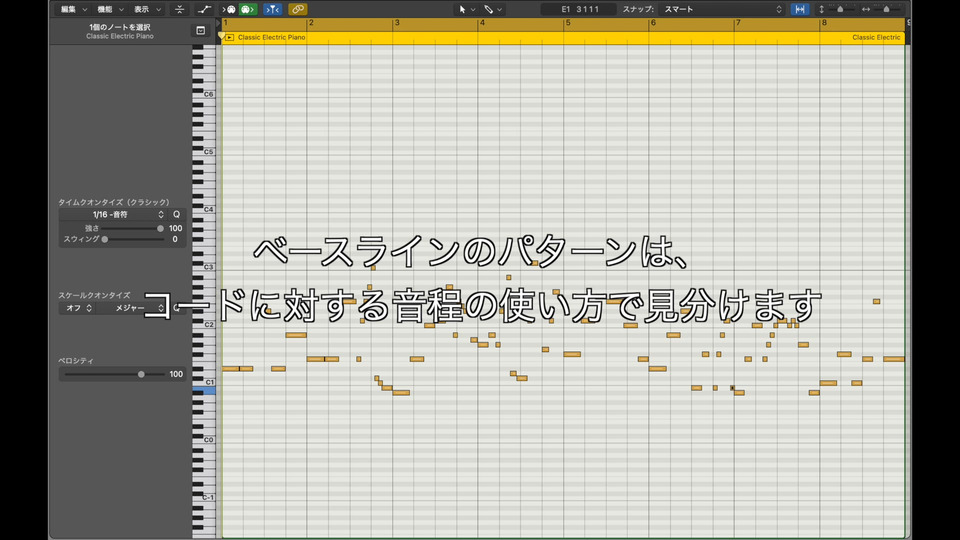
Task: Open the 編集 (Edit) menu
Action: (73, 9)
